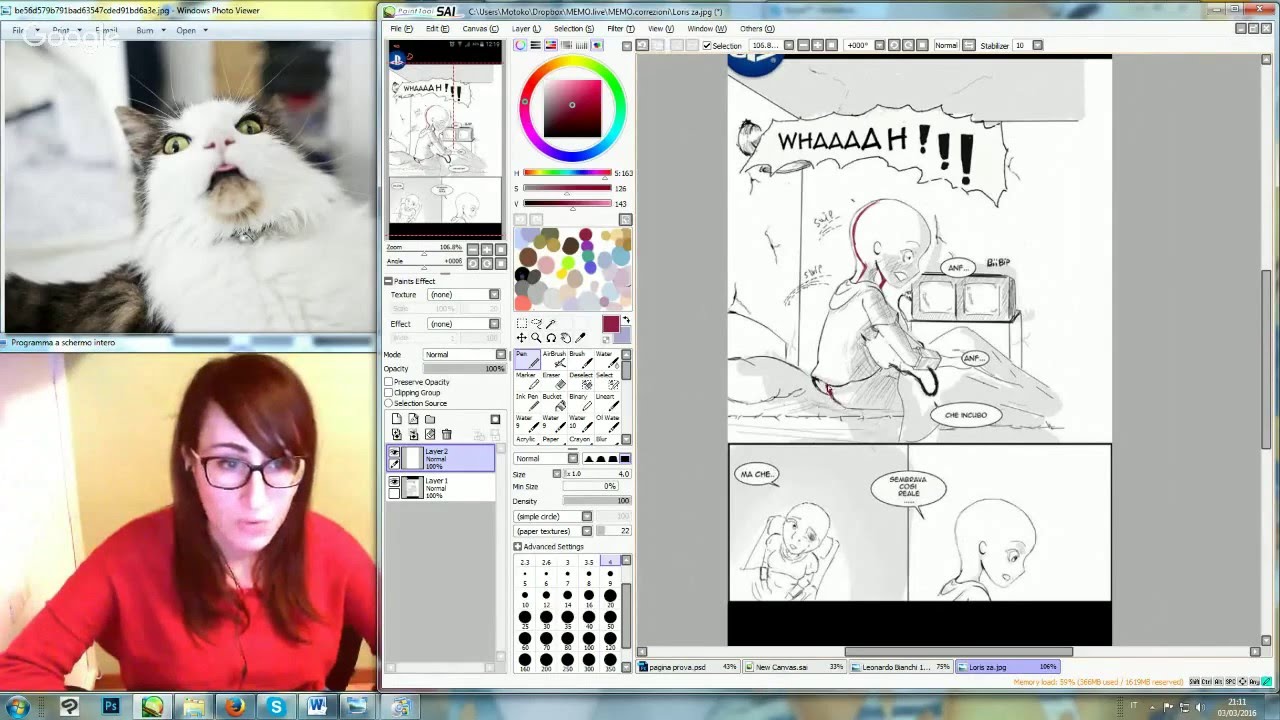Select the Rotate view tool
Screen dimensions: 1280x720
coord(551,338)
